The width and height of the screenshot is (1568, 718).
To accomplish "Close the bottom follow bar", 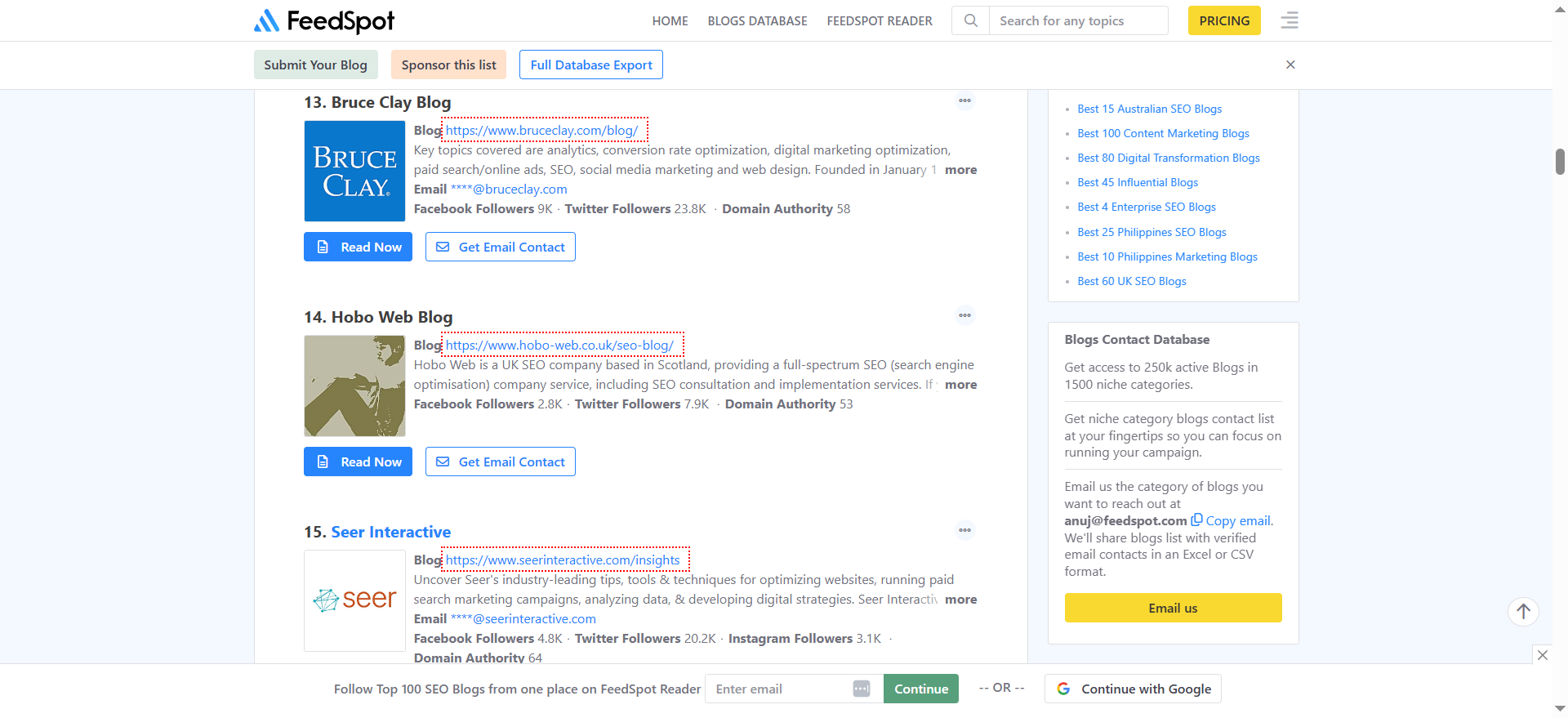I will [x=1542, y=654].
